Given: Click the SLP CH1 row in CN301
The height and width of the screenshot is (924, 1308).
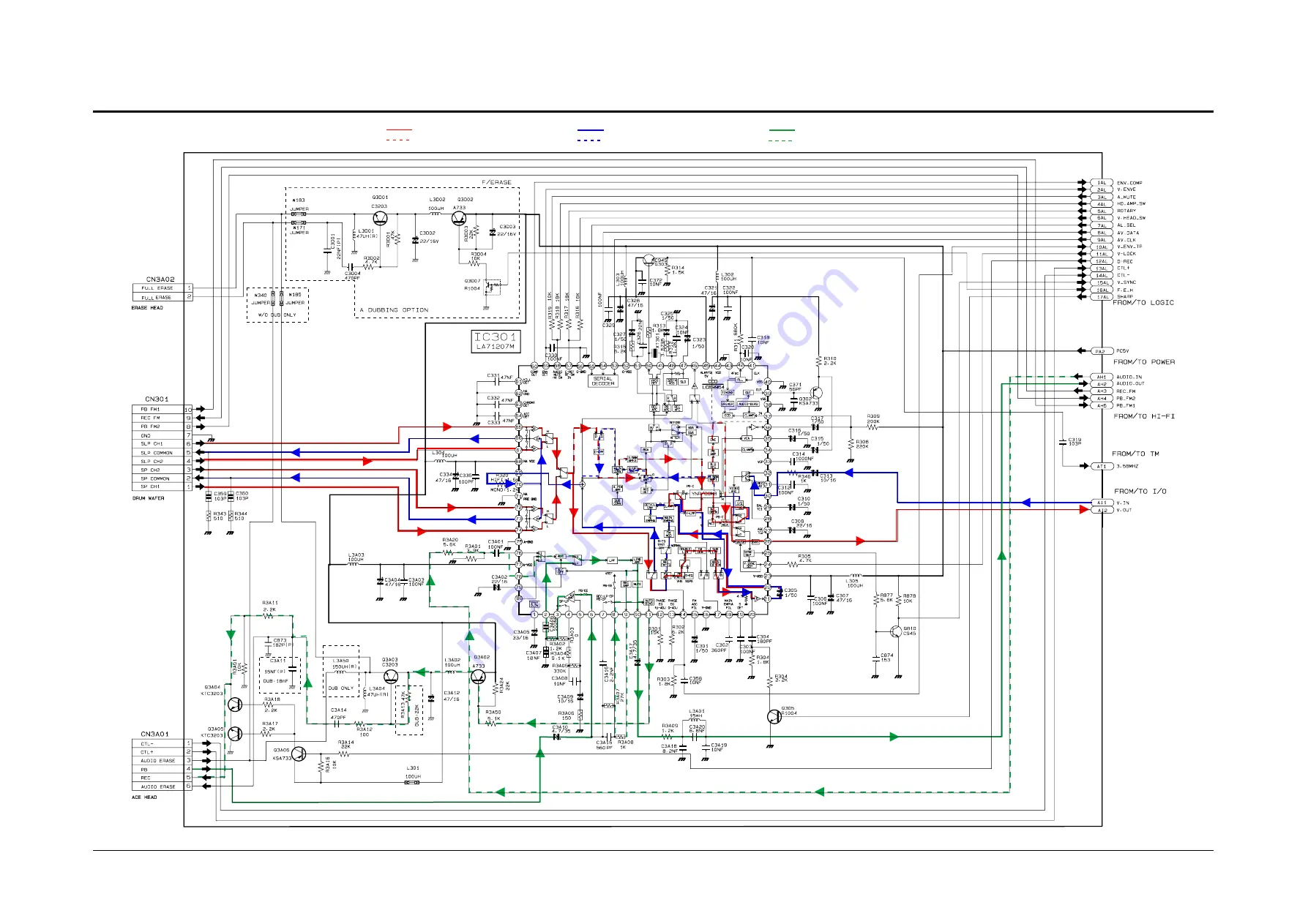Looking at the screenshot, I should click(162, 444).
